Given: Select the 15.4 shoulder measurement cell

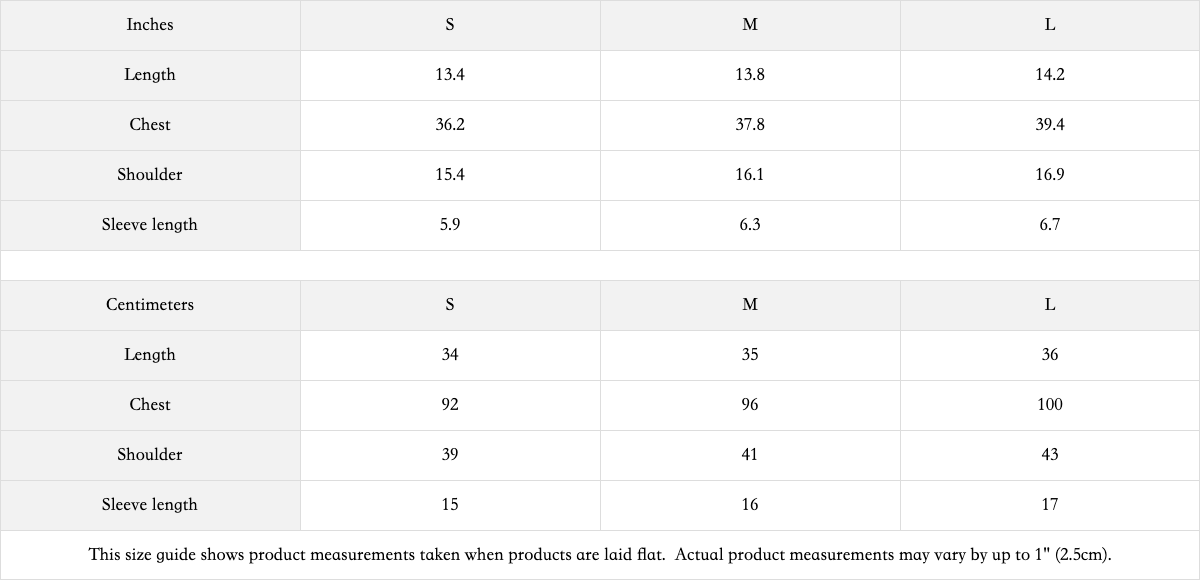Looking at the screenshot, I should coord(450,175).
